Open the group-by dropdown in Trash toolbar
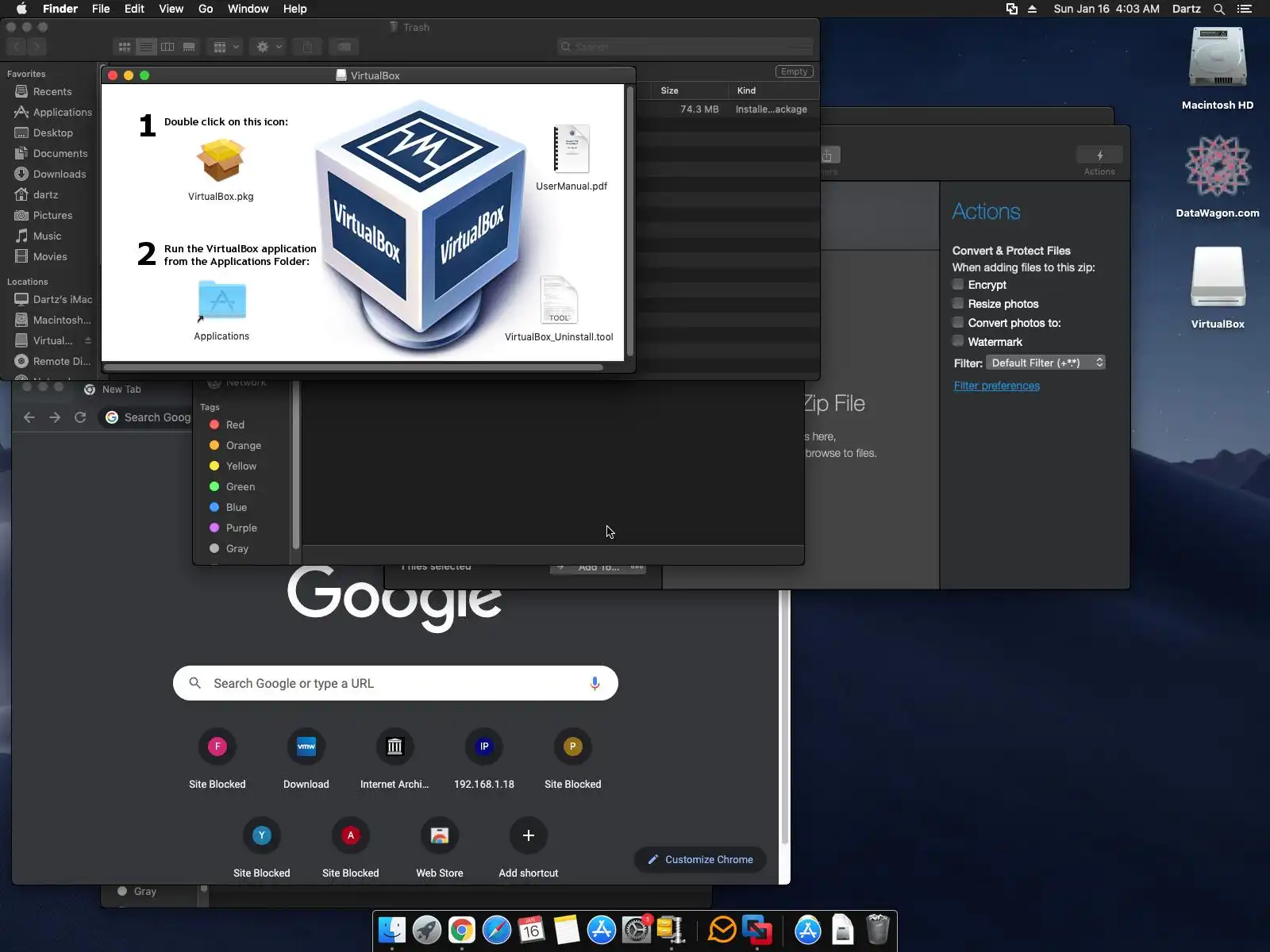Viewport: 1270px width, 952px height. (x=225, y=47)
